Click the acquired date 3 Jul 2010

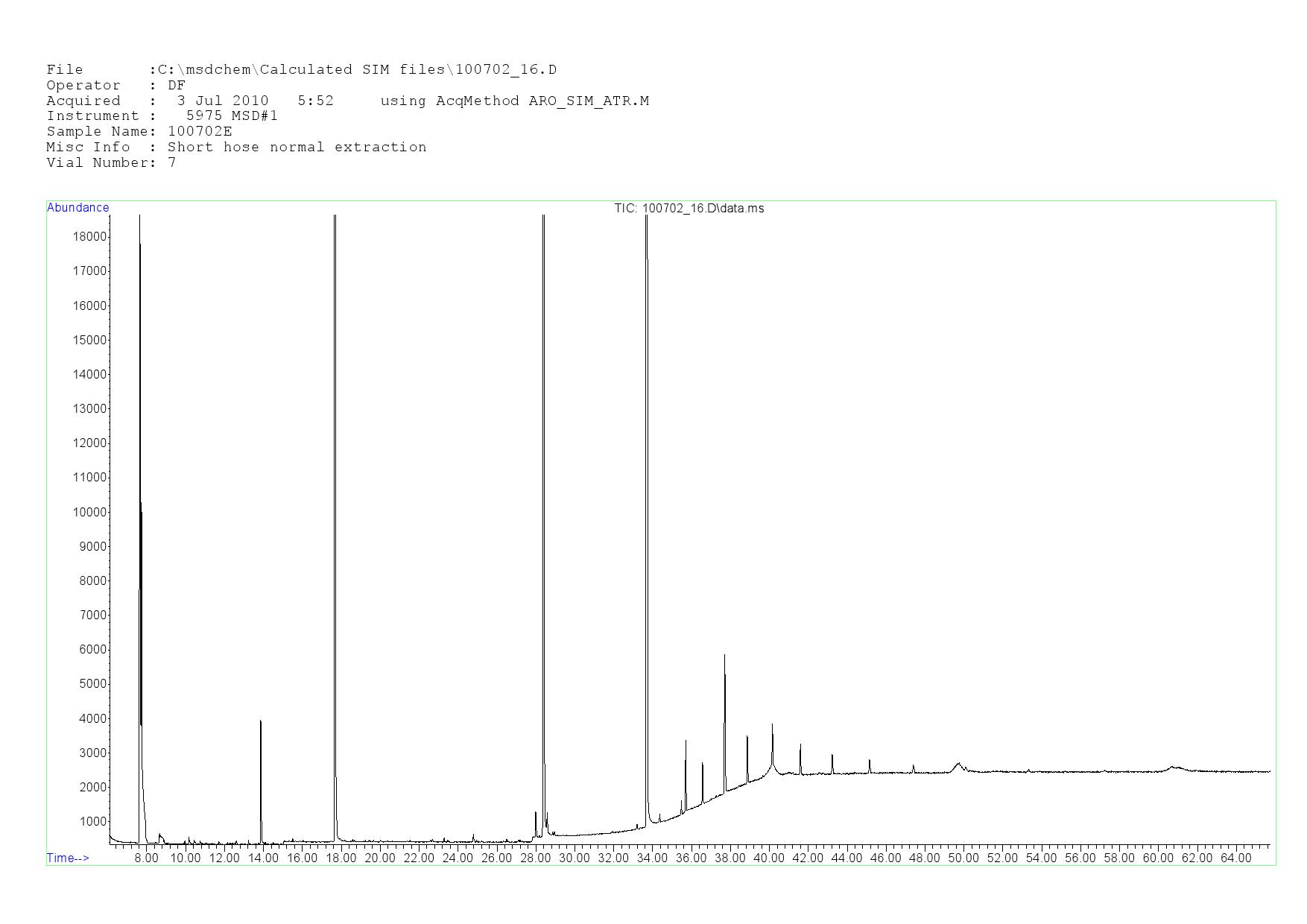(222, 101)
